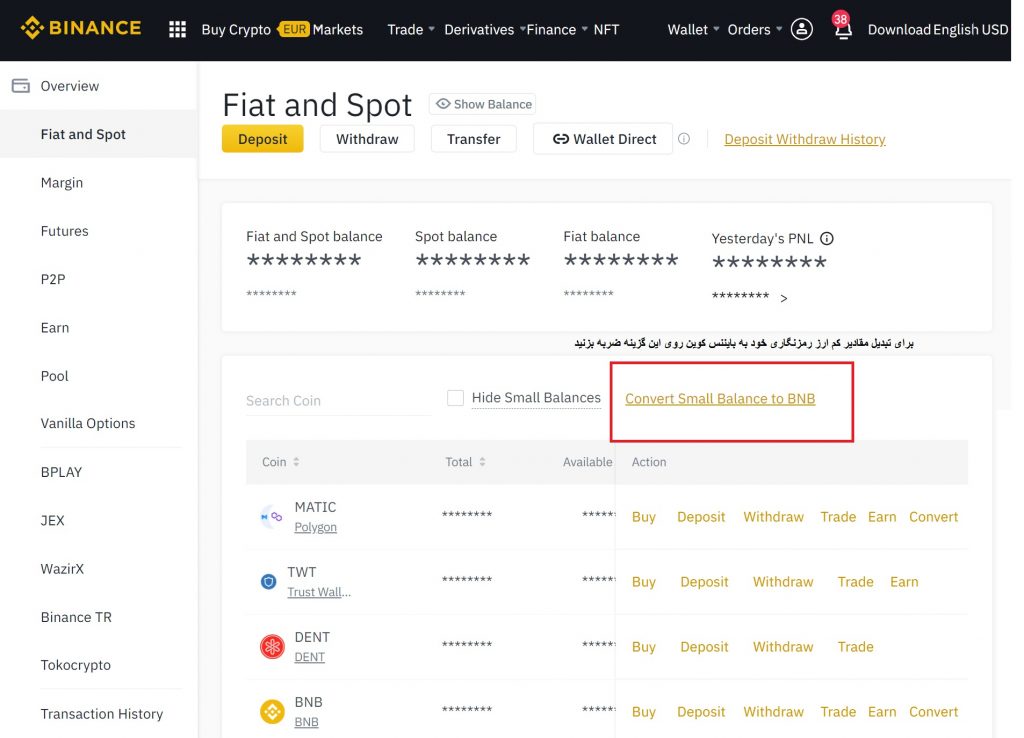Click the Trust Wall... coin name link

(319, 592)
